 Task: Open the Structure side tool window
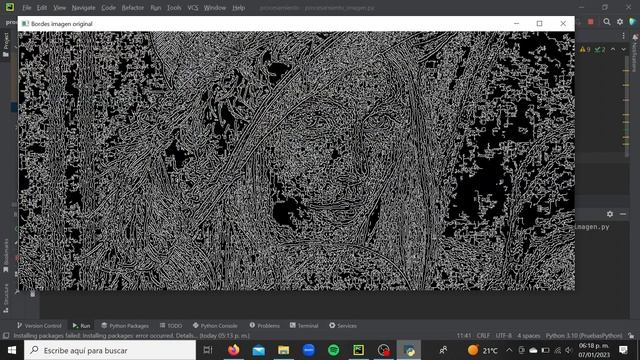6,298
